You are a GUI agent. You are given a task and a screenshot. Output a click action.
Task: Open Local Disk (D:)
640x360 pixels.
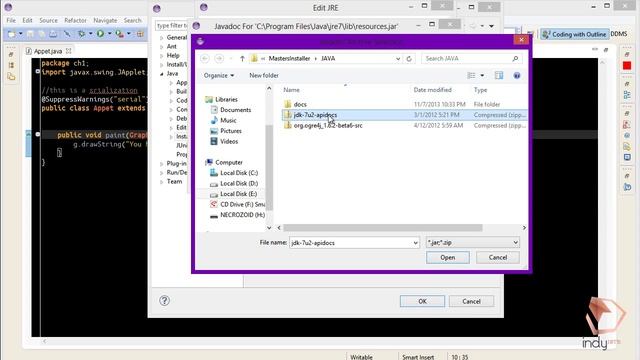pyautogui.click(x=234, y=184)
